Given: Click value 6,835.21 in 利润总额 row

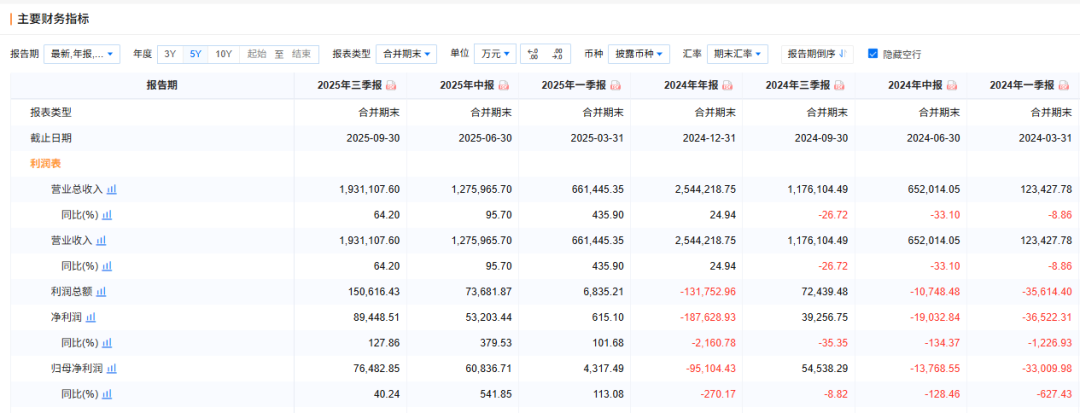Looking at the screenshot, I should click(x=604, y=292).
